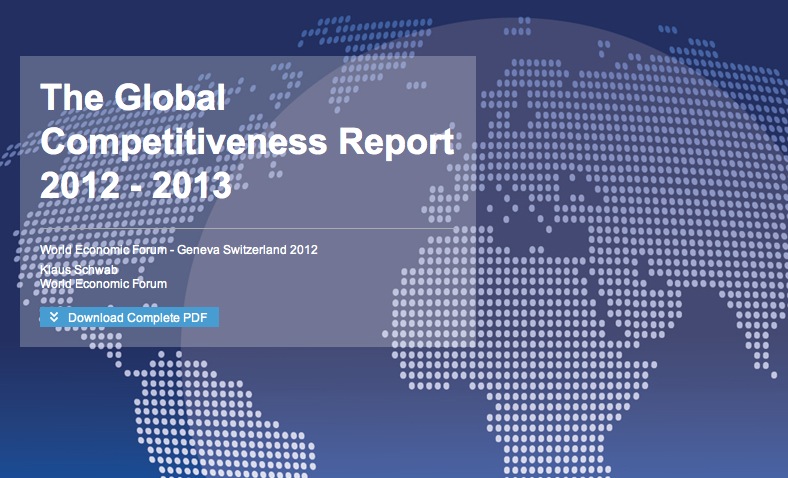Click the Download Complete PDF button

[129, 318]
